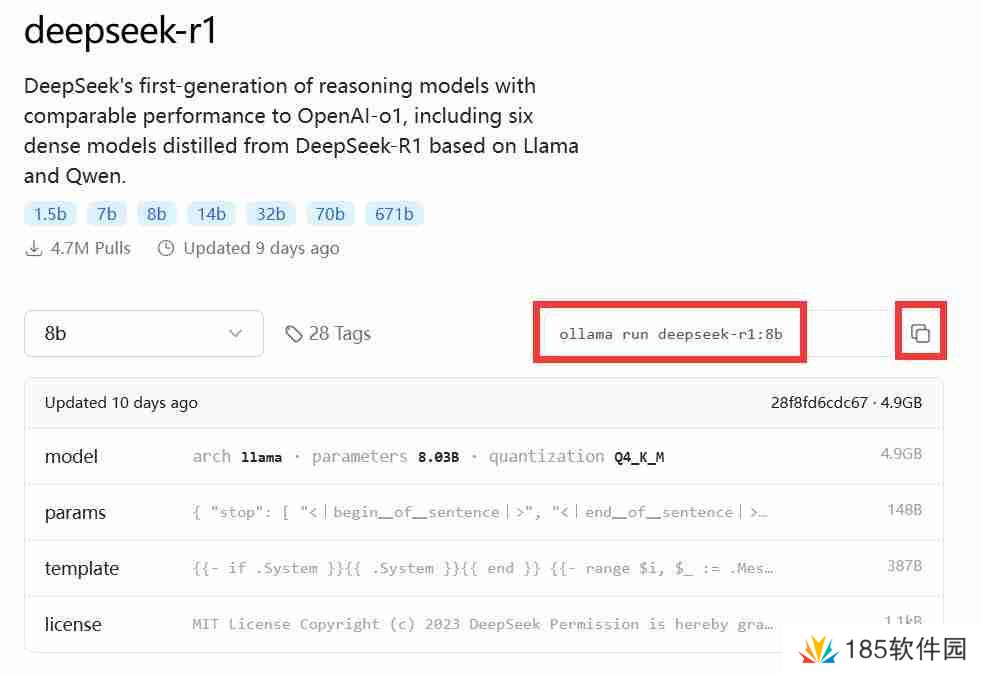View the template file row
Viewport: 982px width, 674px height.
coord(81,568)
